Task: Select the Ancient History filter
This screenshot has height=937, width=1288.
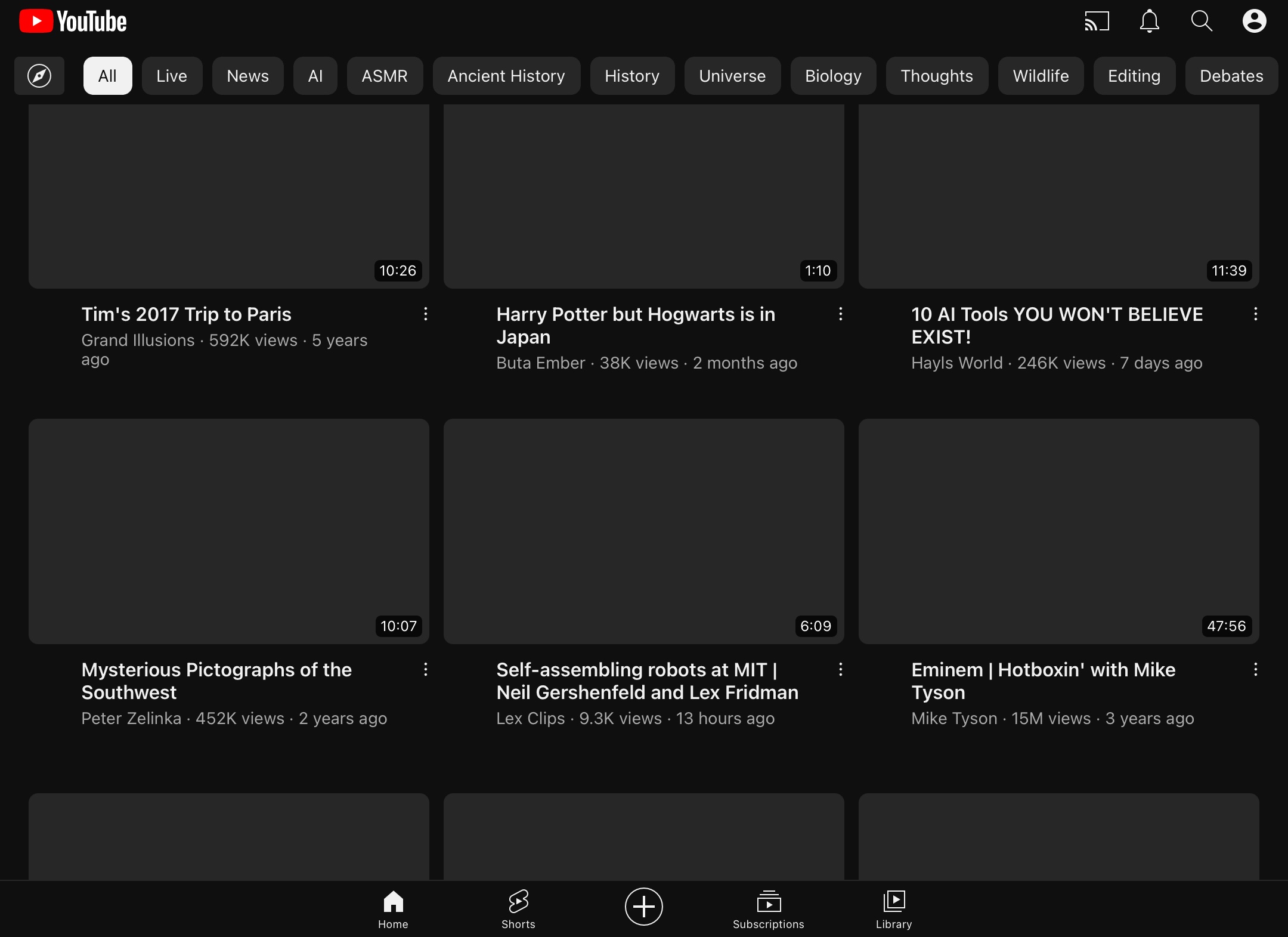Action: pyautogui.click(x=506, y=76)
